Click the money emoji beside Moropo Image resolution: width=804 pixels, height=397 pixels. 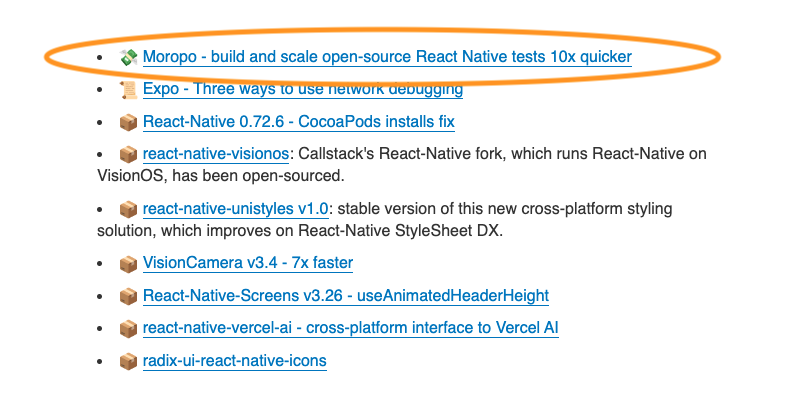tap(128, 57)
